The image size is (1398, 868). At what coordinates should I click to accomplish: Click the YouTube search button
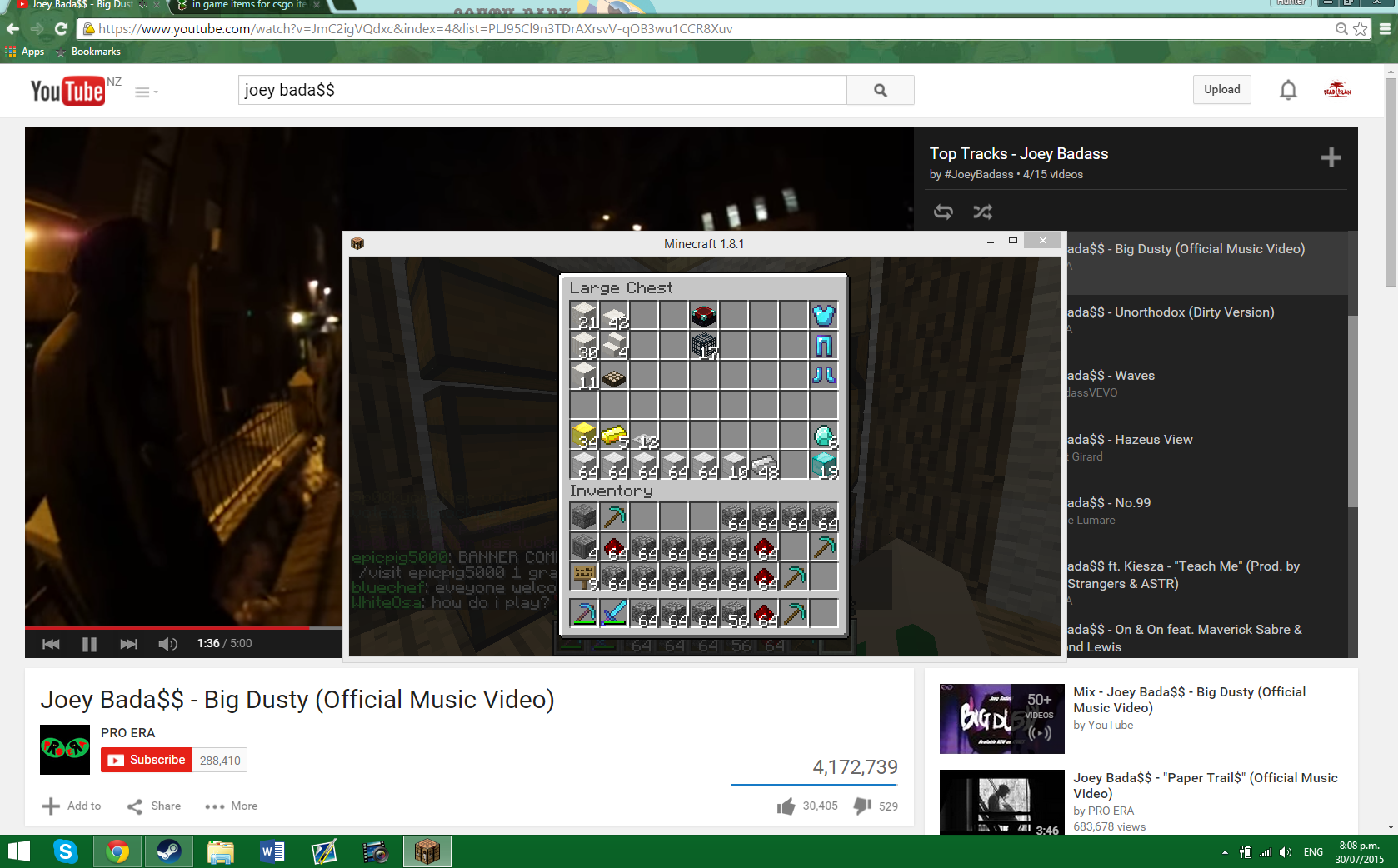point(881,90)
